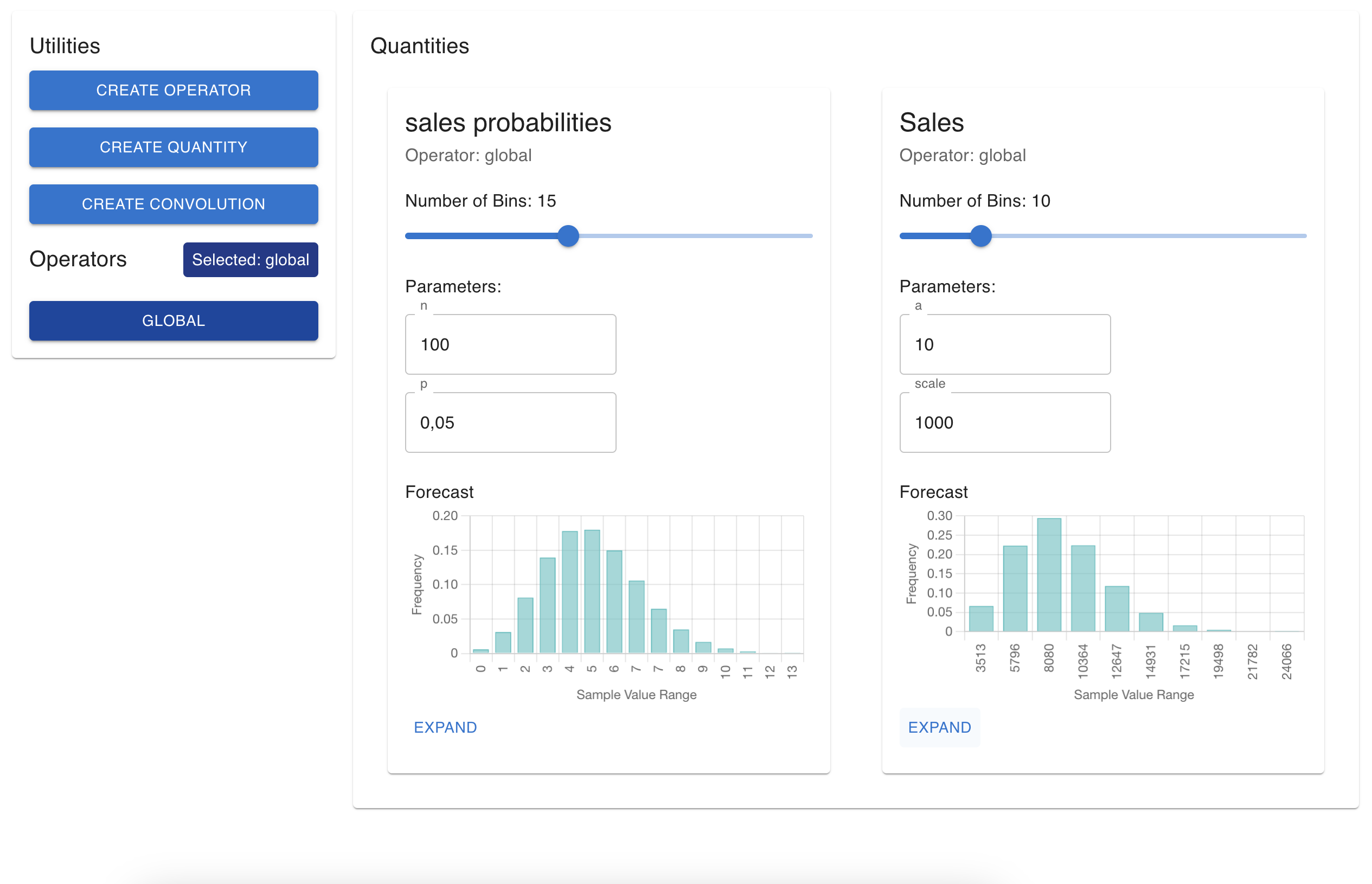Click the Quantities panel heading
The height and width of the screenshot is (884, 1372).
tap(419, 46)
